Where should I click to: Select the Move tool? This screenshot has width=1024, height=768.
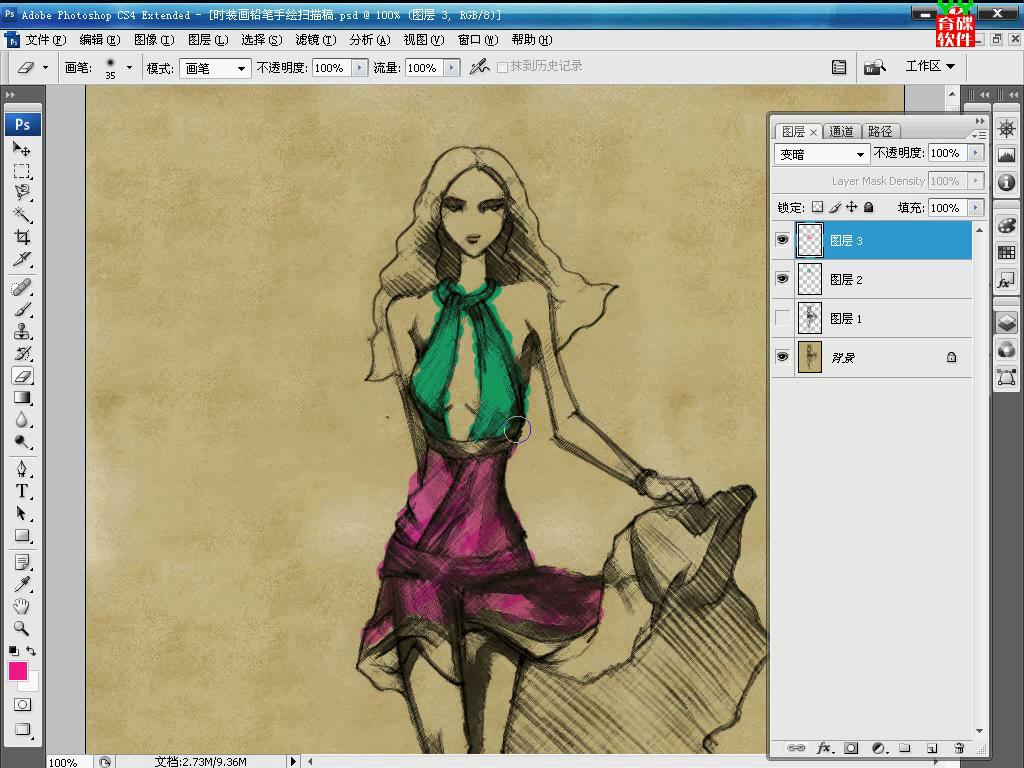[22, 150]
